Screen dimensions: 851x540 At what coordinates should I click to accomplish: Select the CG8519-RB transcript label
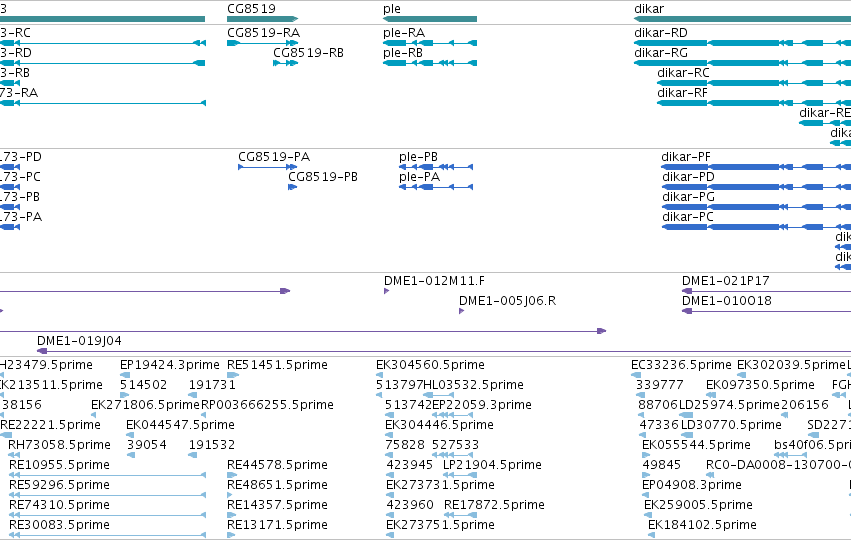(308, 53)
